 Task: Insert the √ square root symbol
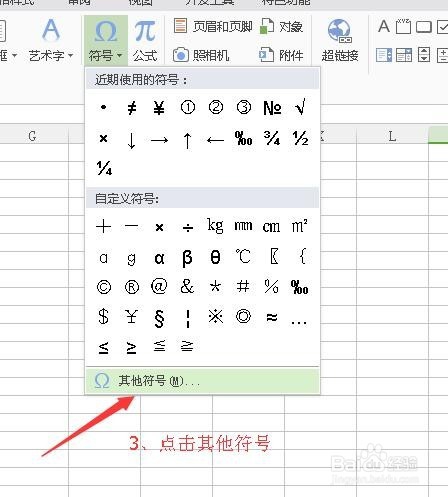[x=300, y=108]
